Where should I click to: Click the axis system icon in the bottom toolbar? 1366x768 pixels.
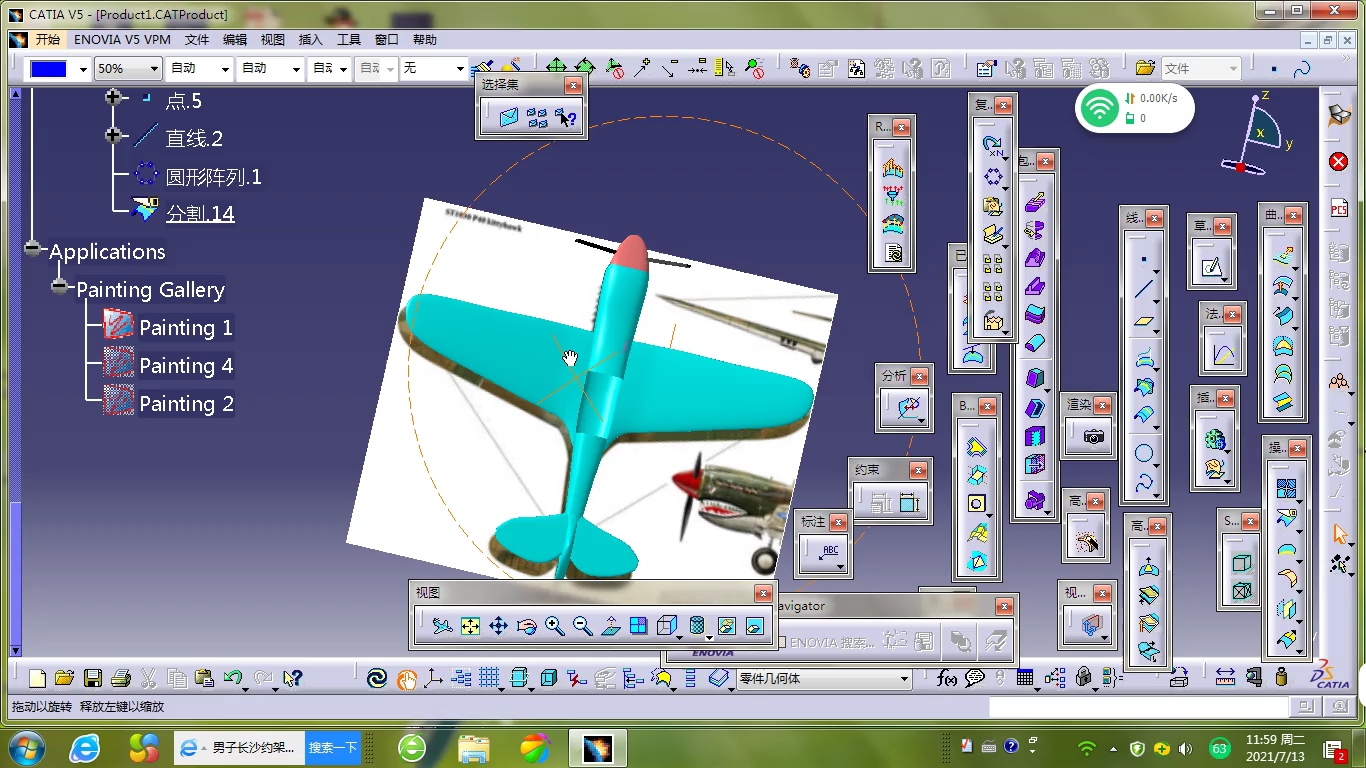click(433, 679)
